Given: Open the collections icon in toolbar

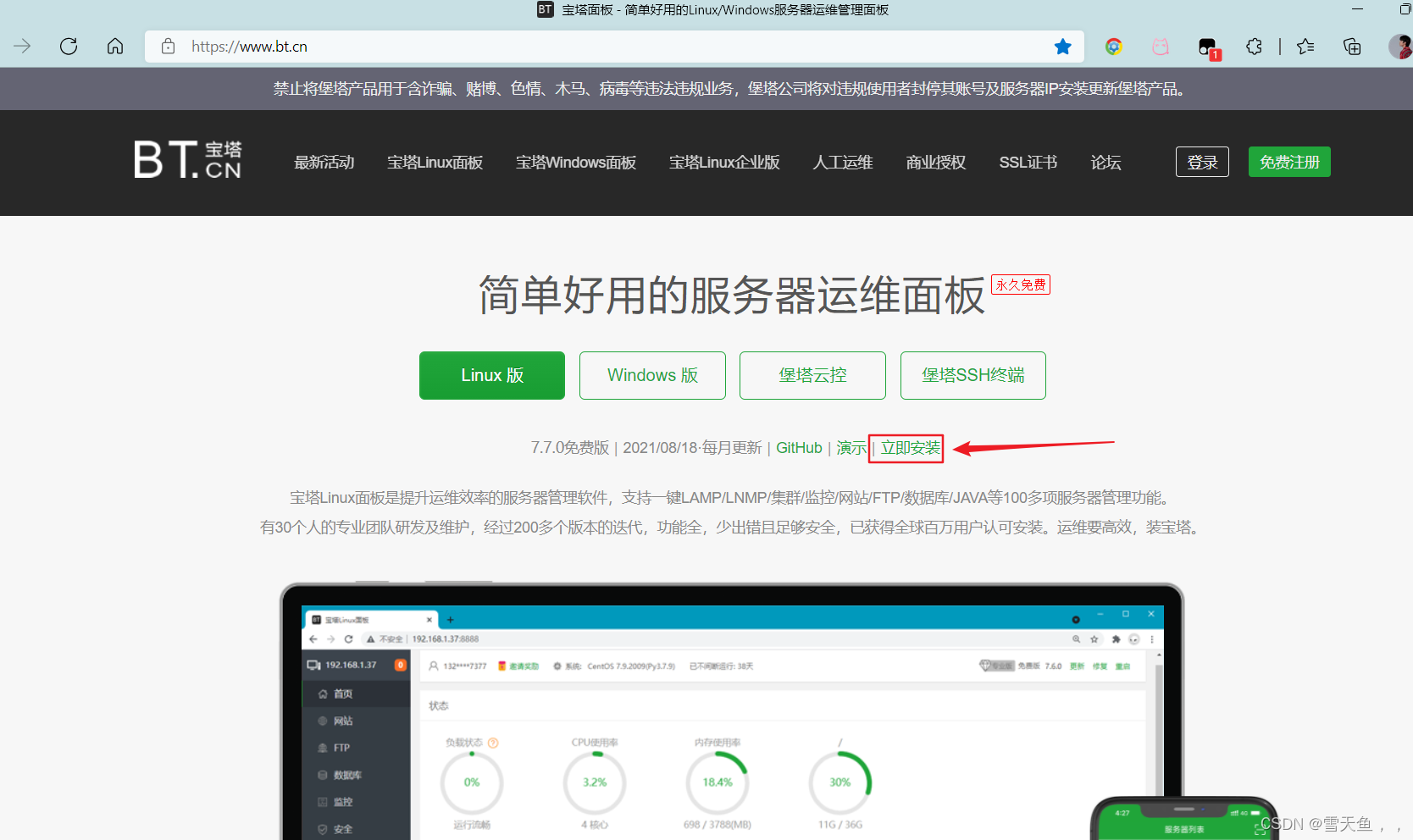Looking at the screenshot, I should (1352, 47).
